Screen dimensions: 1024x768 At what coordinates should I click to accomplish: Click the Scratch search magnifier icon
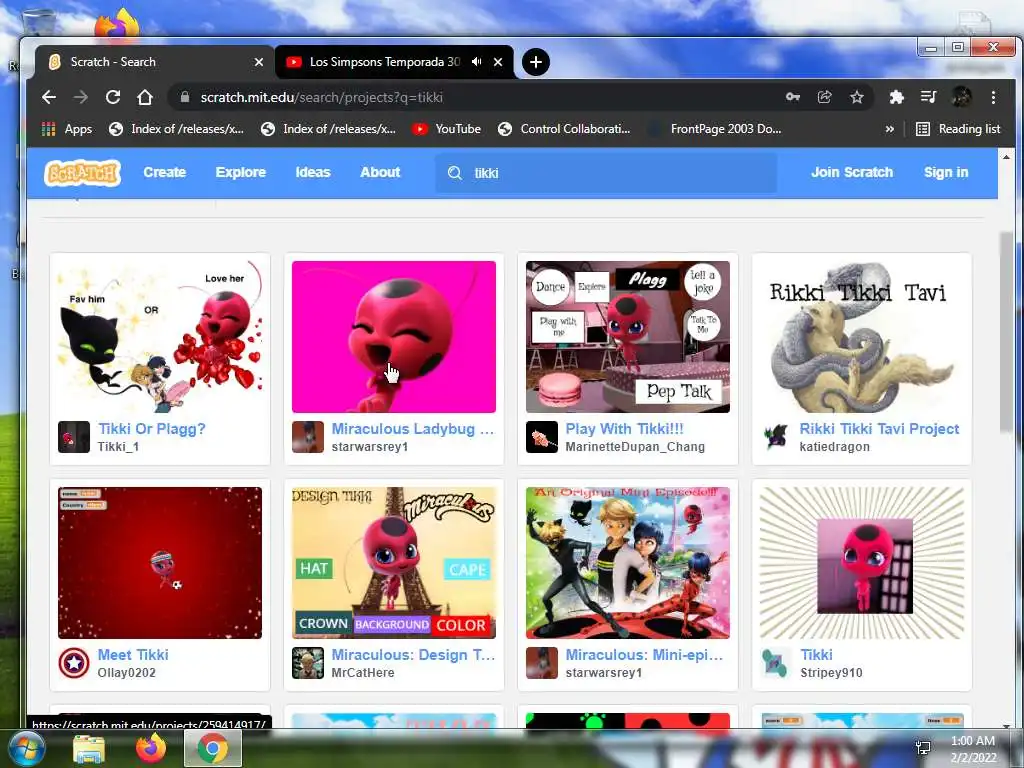pos(455,173)
